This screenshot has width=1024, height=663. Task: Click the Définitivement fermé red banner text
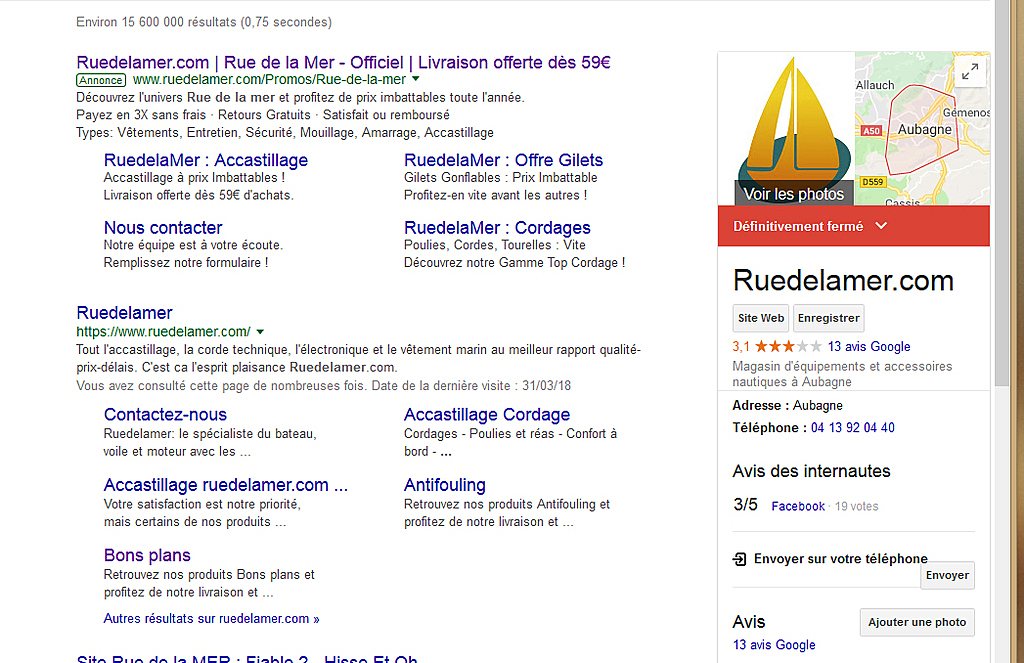coord(798,226)
